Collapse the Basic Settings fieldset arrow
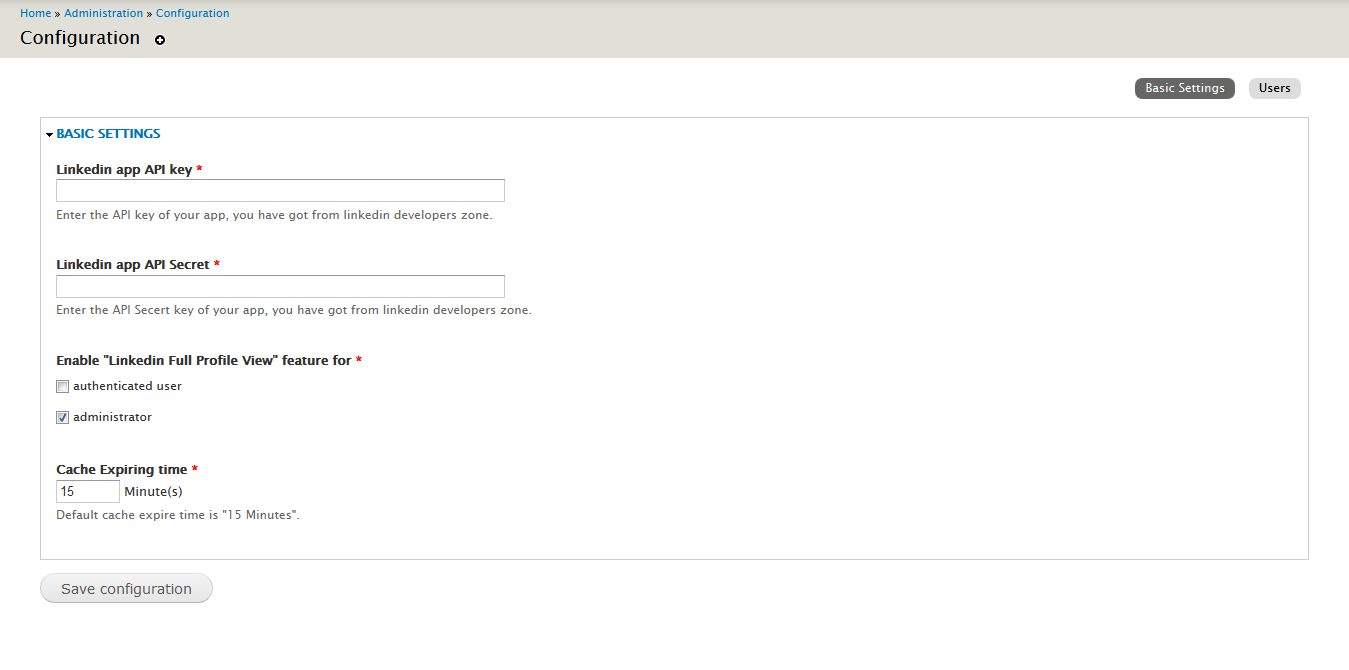 (x=49, y=134)
